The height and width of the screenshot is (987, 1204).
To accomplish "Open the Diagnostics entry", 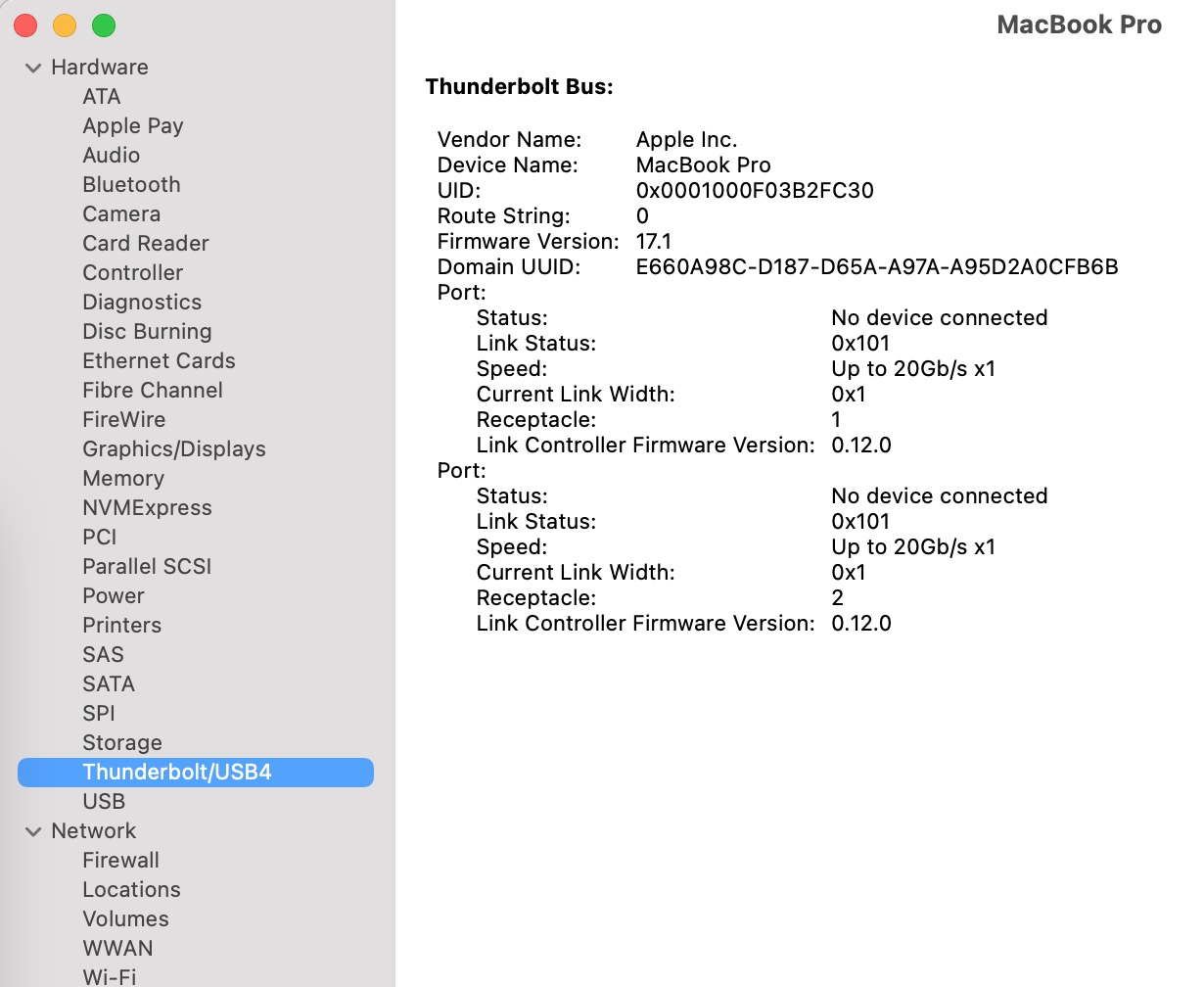I will click(x=142, y=303).
